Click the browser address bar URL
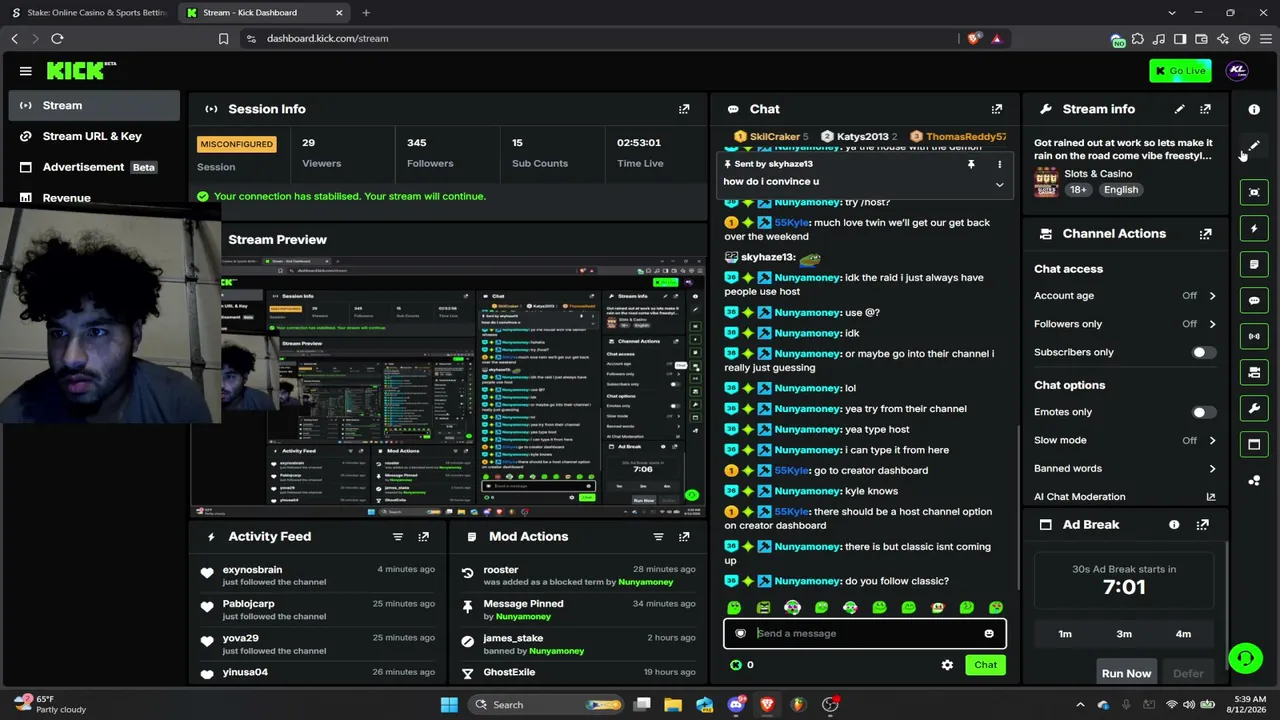 click(x=327, y=39)
